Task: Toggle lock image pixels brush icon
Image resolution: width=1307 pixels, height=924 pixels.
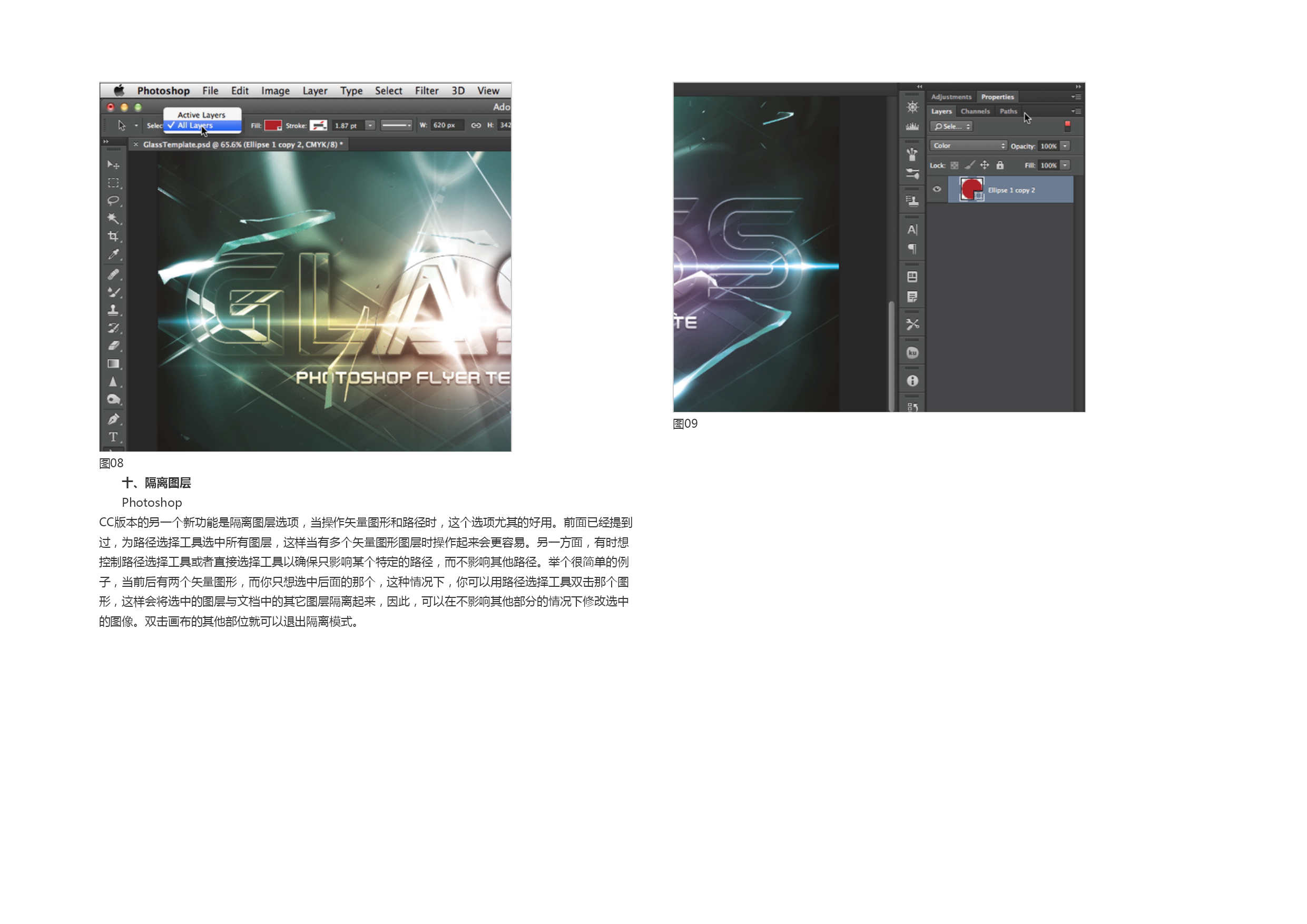Action: click(x=969, y=165)
